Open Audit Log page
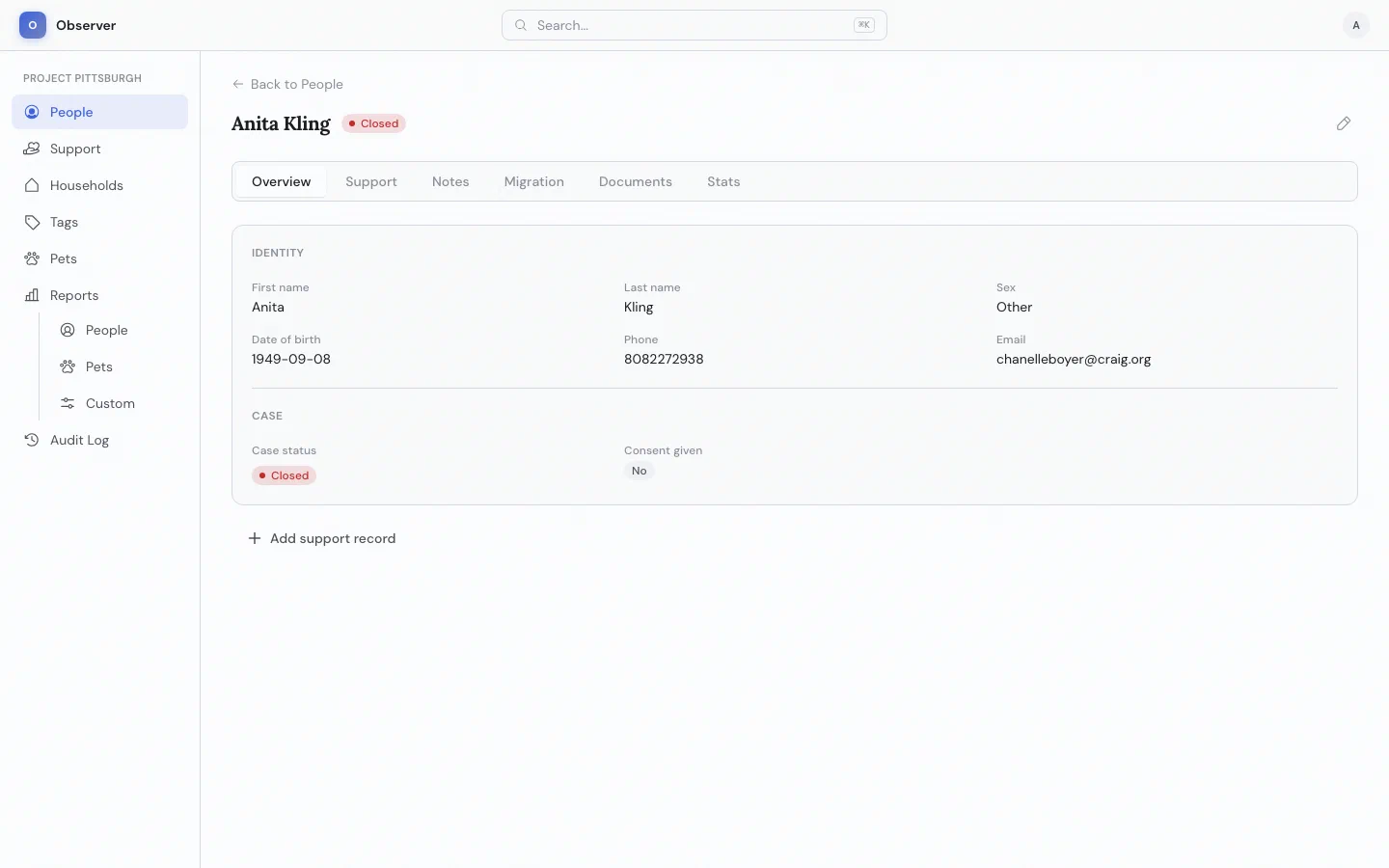The width and height of the screenshot is (1389, 868). [x=100, y=440]
